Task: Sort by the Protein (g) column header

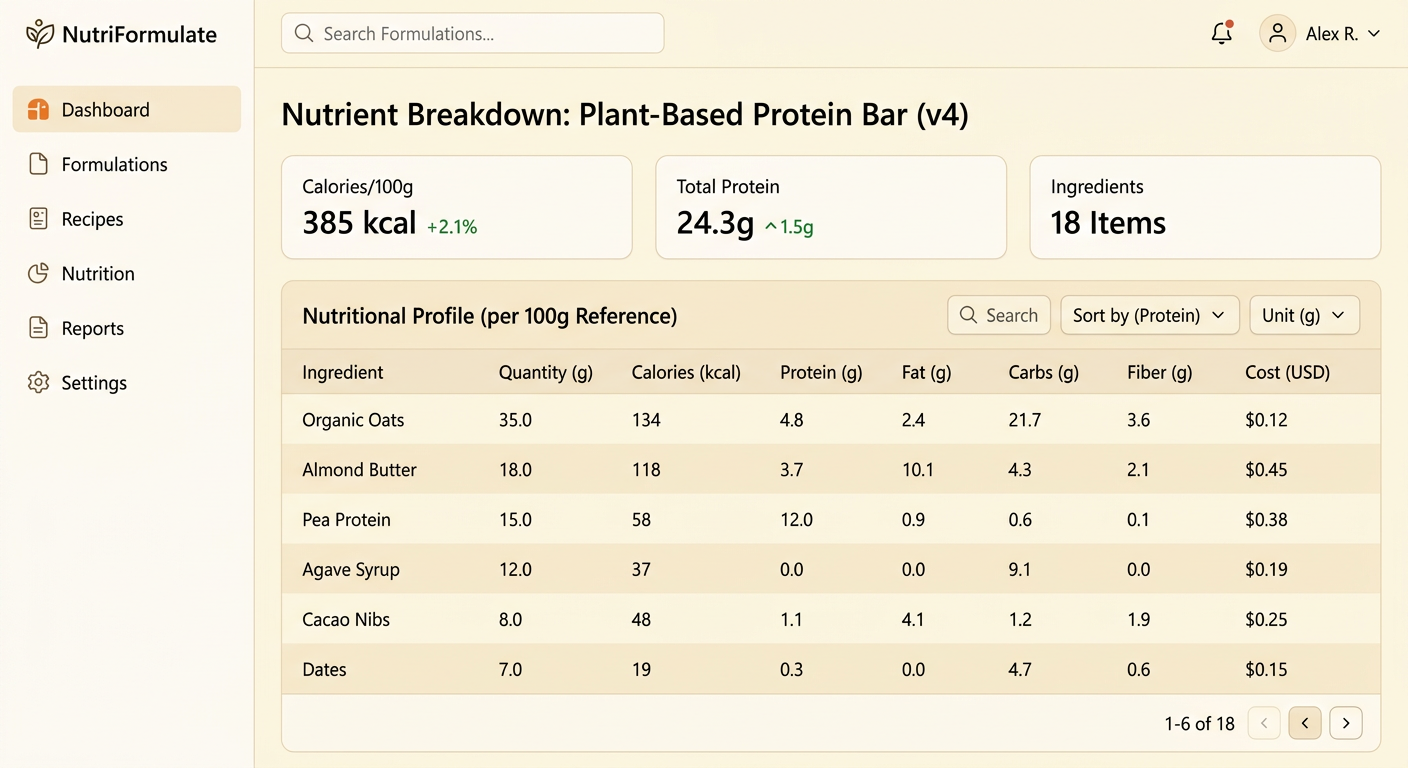Action: [820, 372]
